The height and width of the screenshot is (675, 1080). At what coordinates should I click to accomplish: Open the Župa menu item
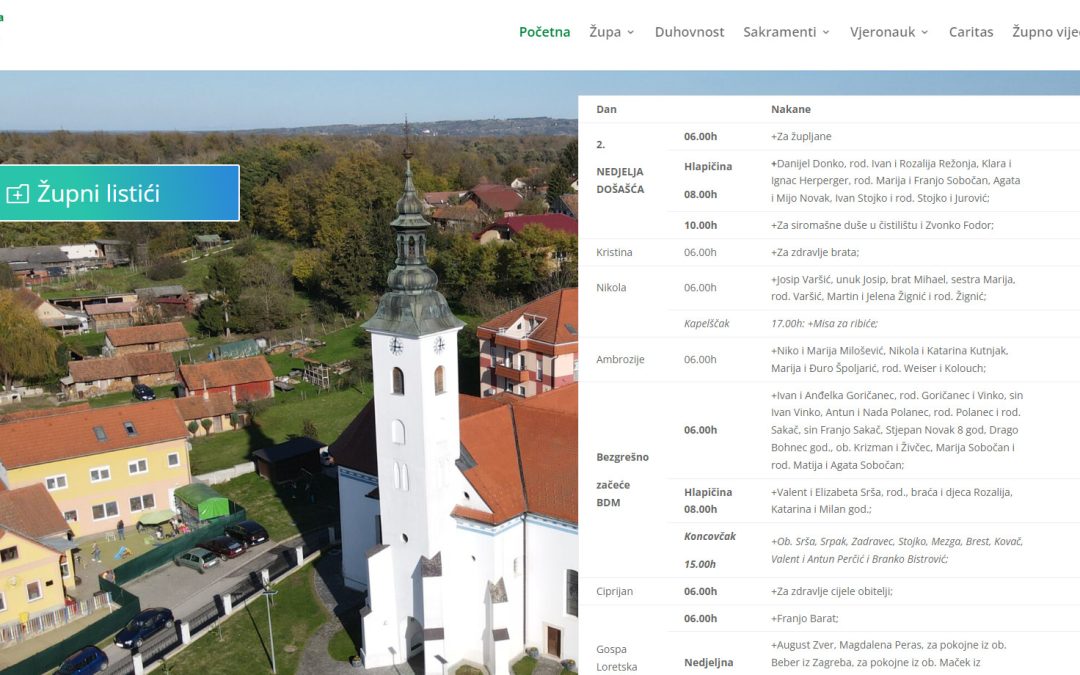tap(605, 32)
